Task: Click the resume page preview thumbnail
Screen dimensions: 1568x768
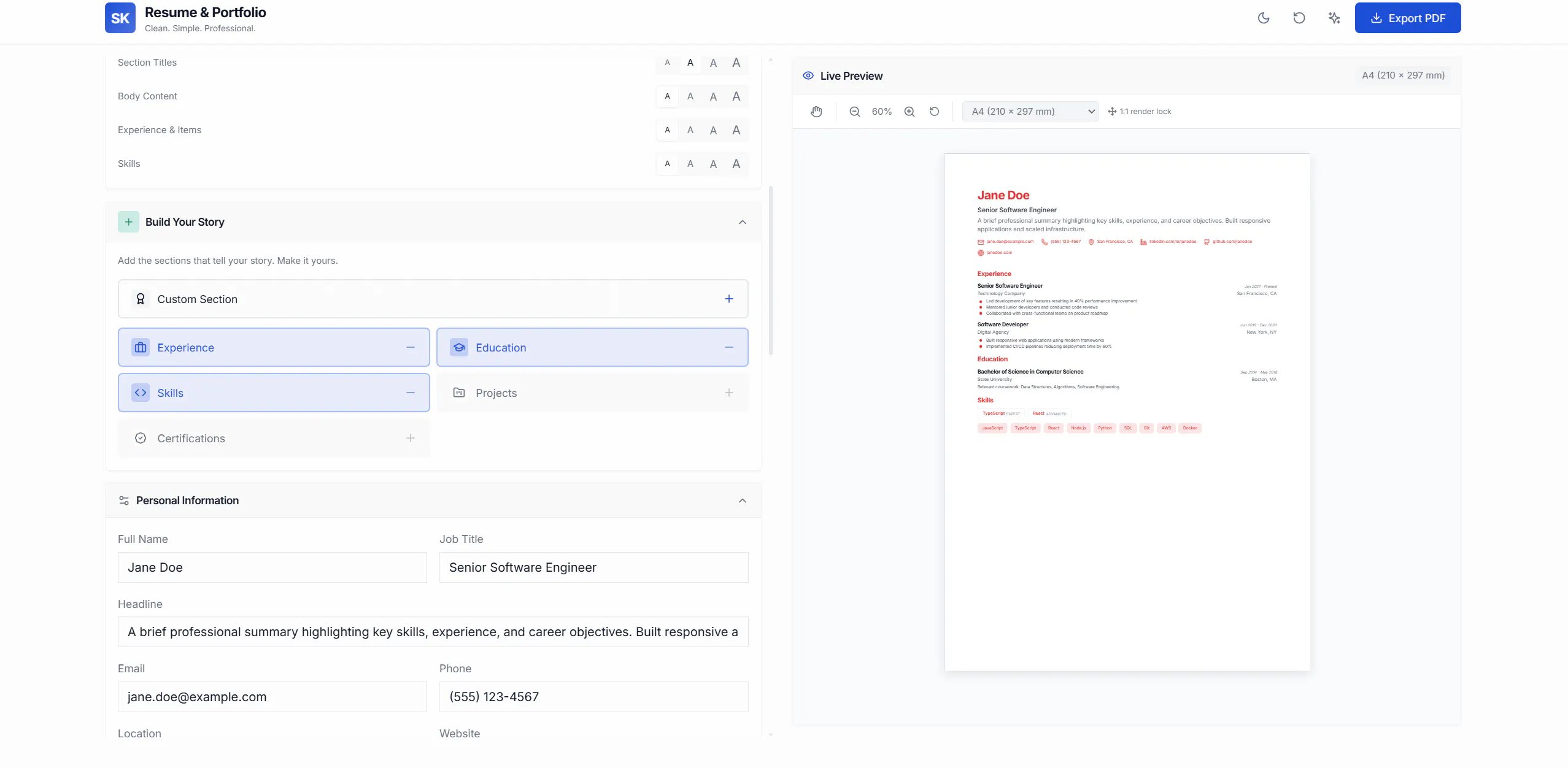Action: tap(1127, 412)
